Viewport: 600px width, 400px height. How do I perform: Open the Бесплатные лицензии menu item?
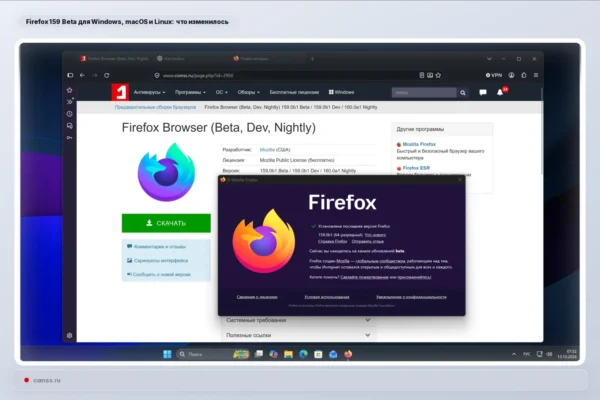[x=294, y=92]
